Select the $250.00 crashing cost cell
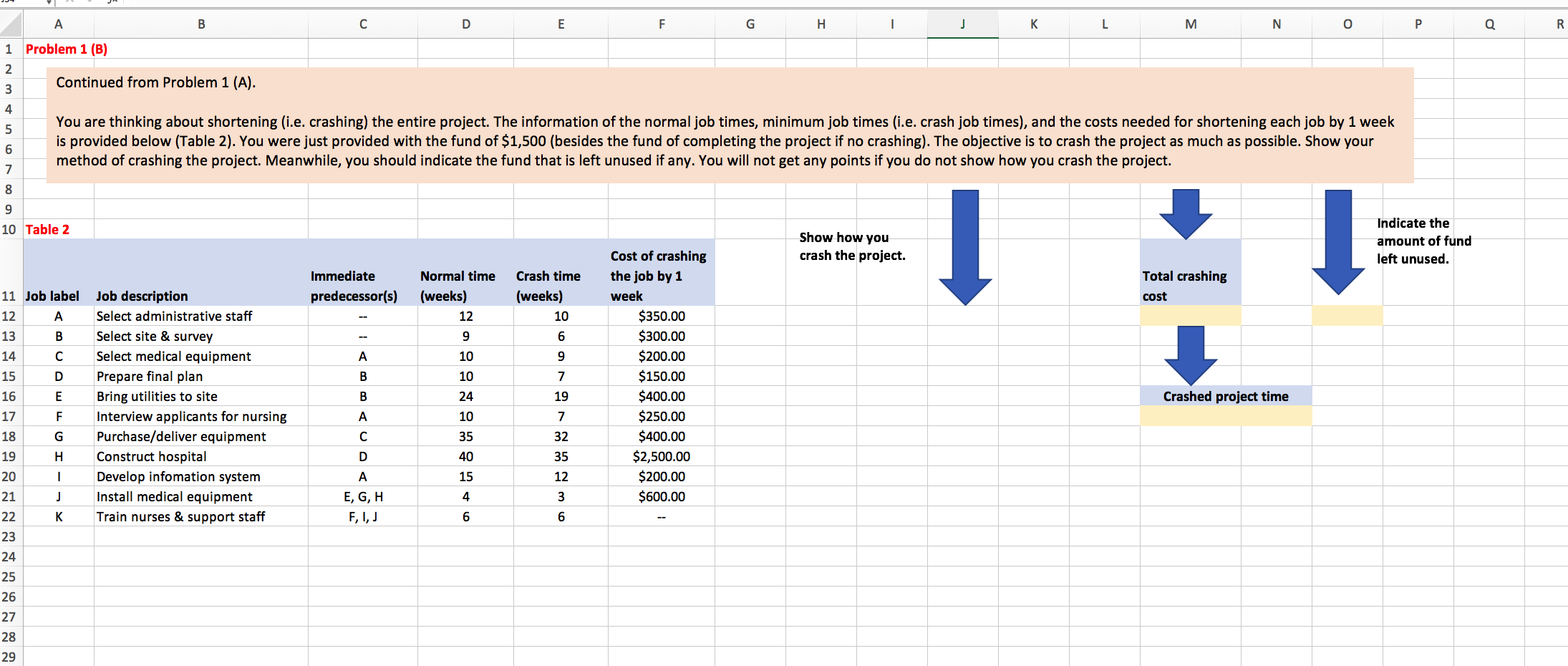This screenshot has height=666, width=1568. 662,416
